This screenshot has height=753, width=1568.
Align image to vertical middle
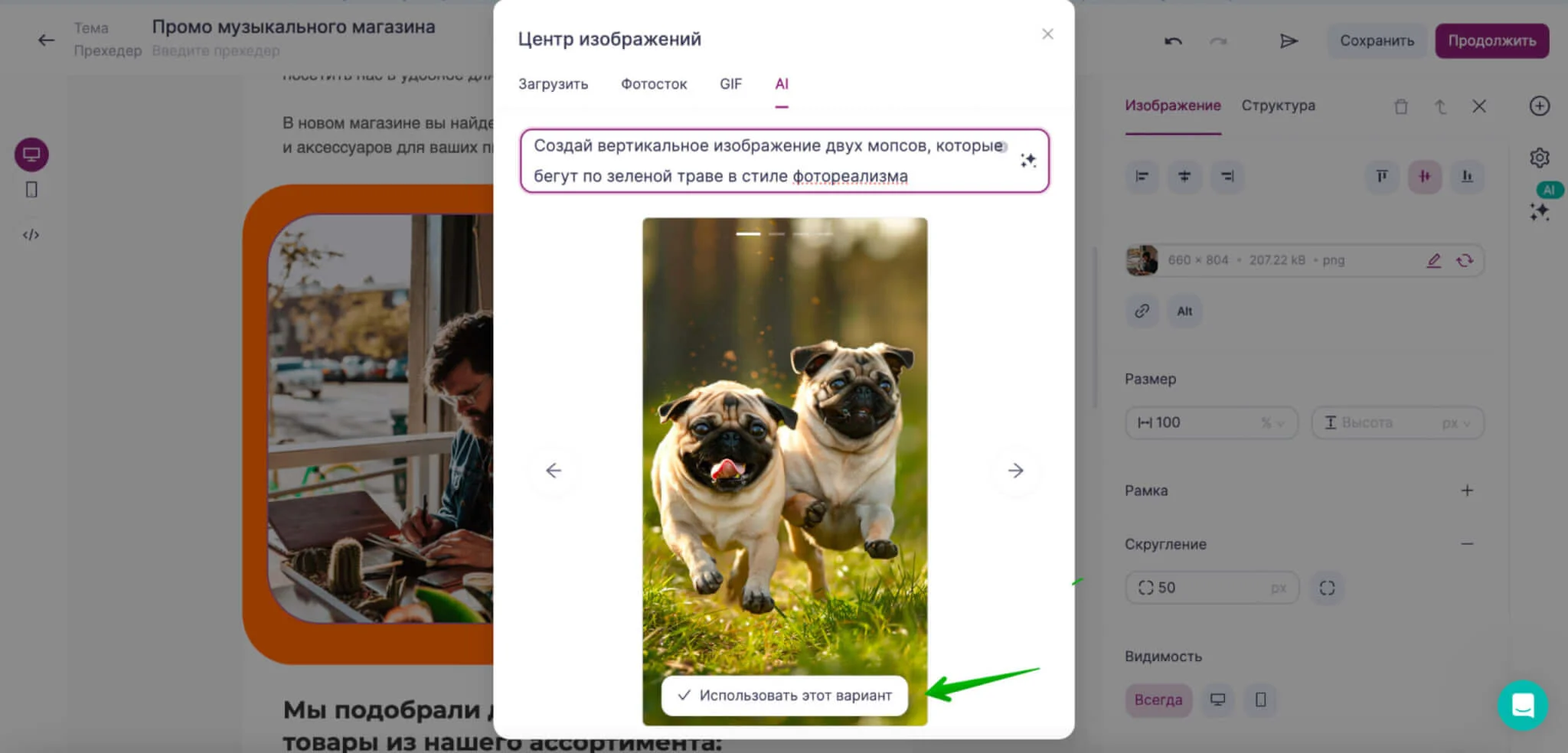(x=1425, y=177)
